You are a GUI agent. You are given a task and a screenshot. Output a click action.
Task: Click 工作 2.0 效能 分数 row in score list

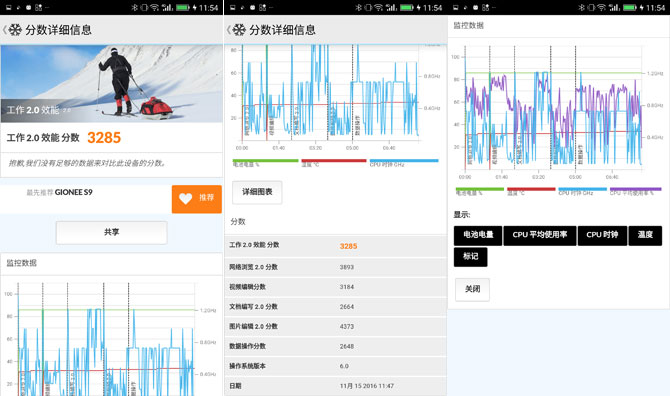335,246
